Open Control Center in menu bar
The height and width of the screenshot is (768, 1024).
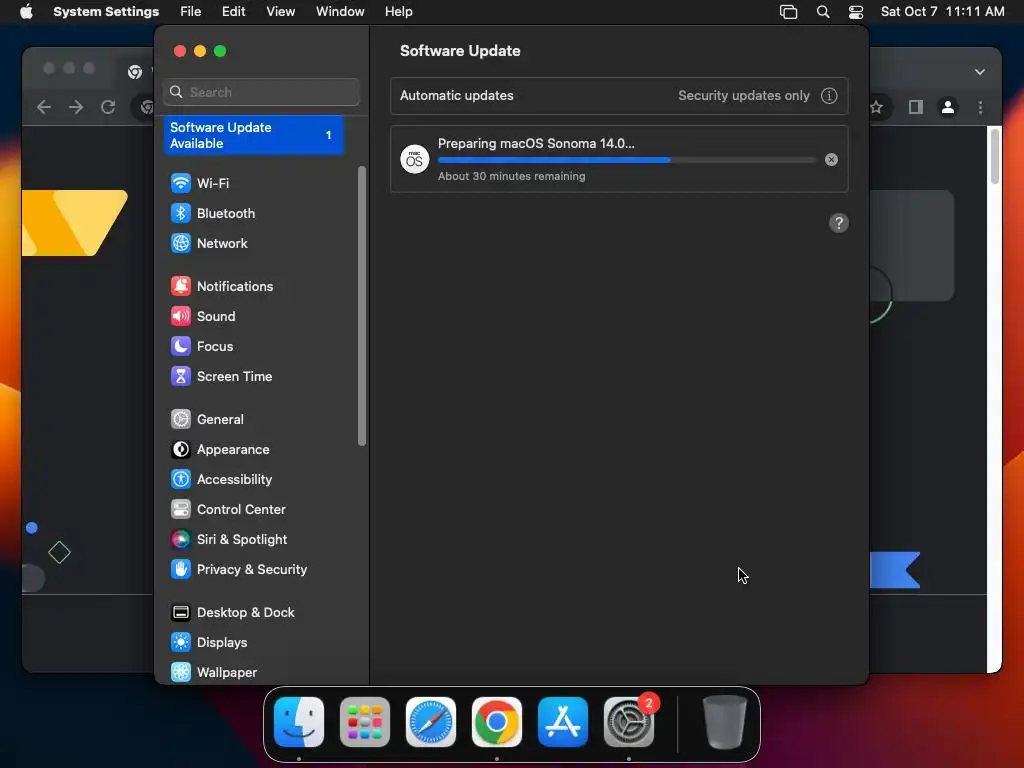click(x=856, y=12)
